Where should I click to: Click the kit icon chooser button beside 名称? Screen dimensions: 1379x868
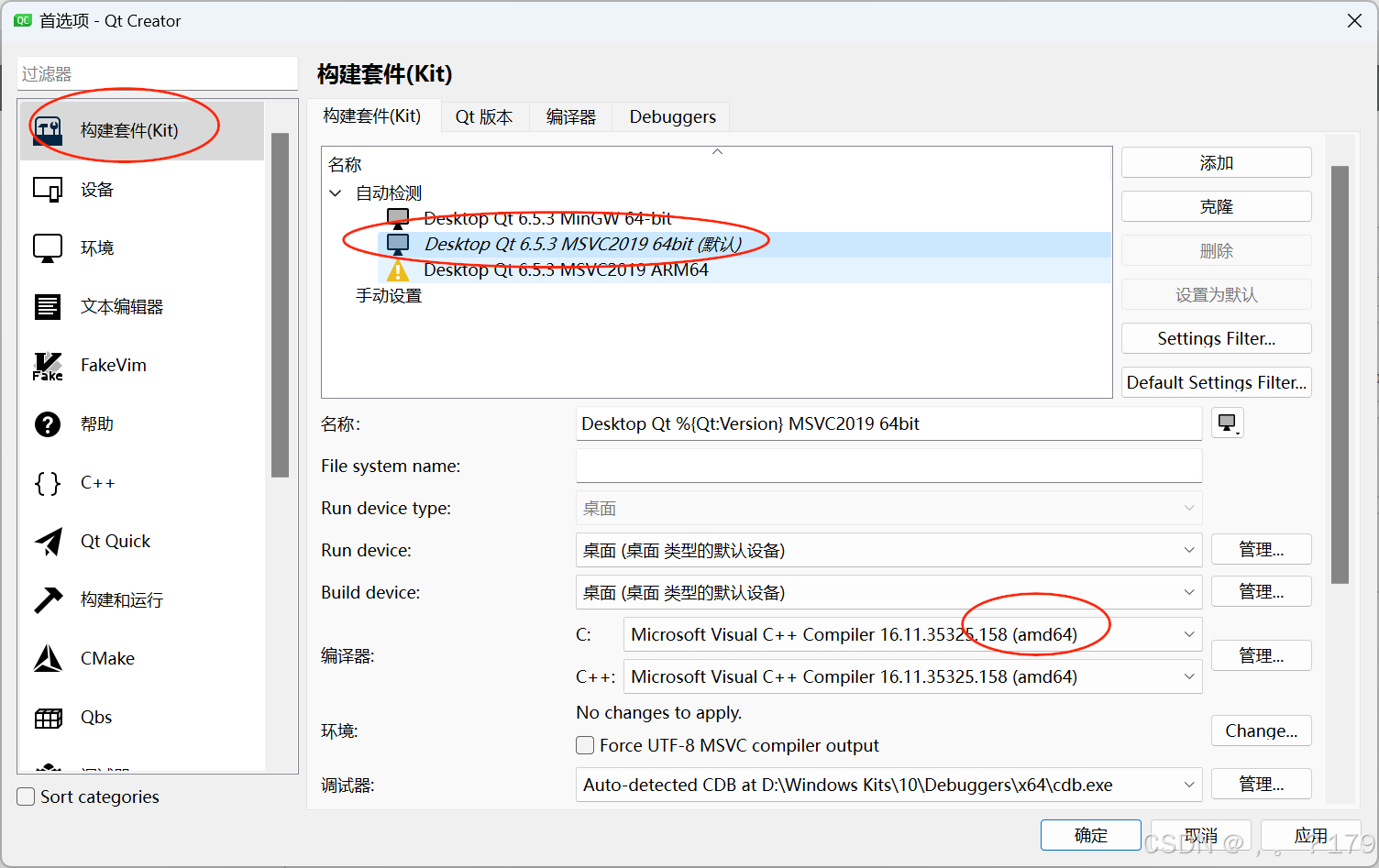point(1228,423)
